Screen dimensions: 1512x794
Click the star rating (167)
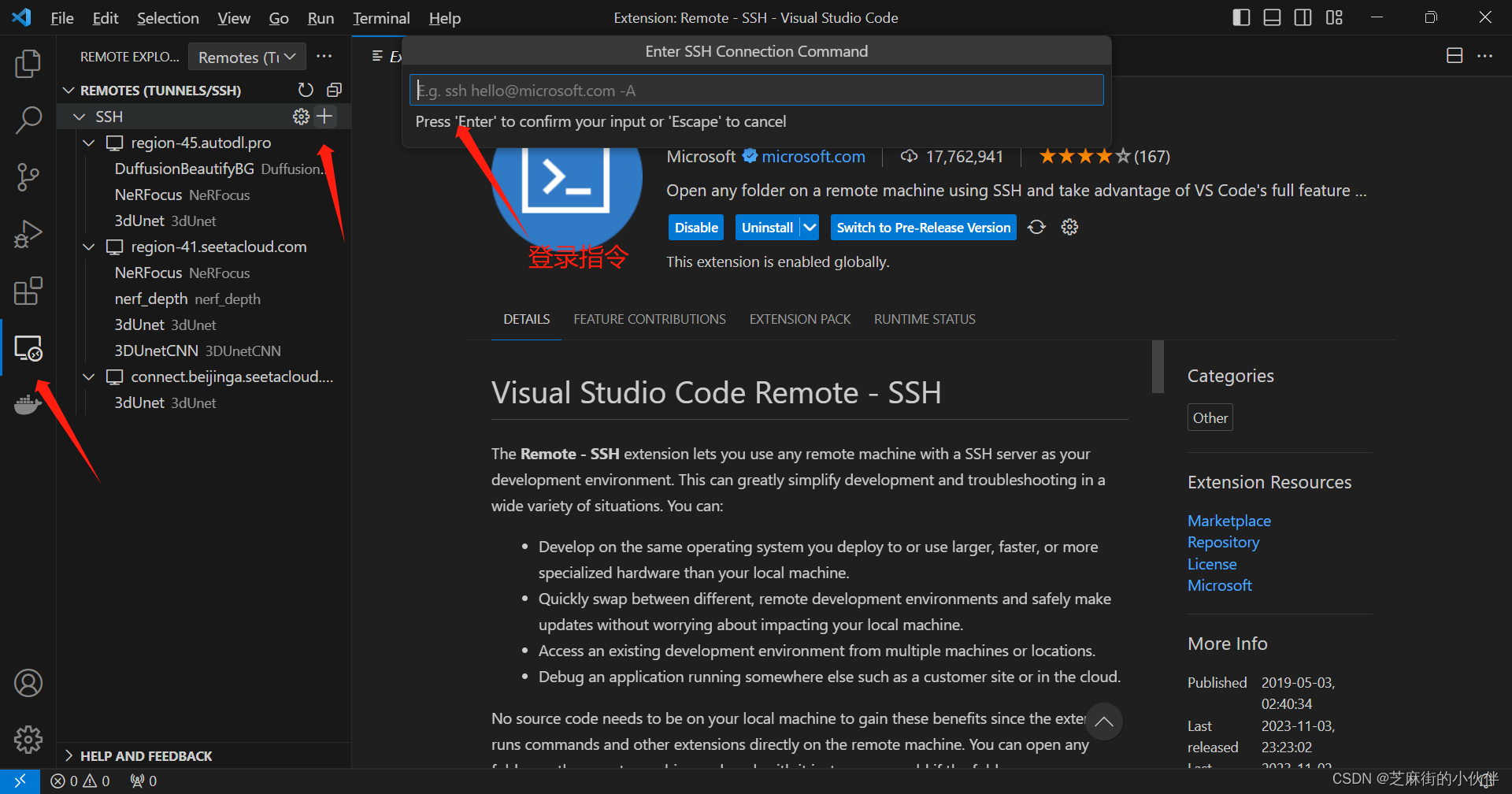[1104, 156]
